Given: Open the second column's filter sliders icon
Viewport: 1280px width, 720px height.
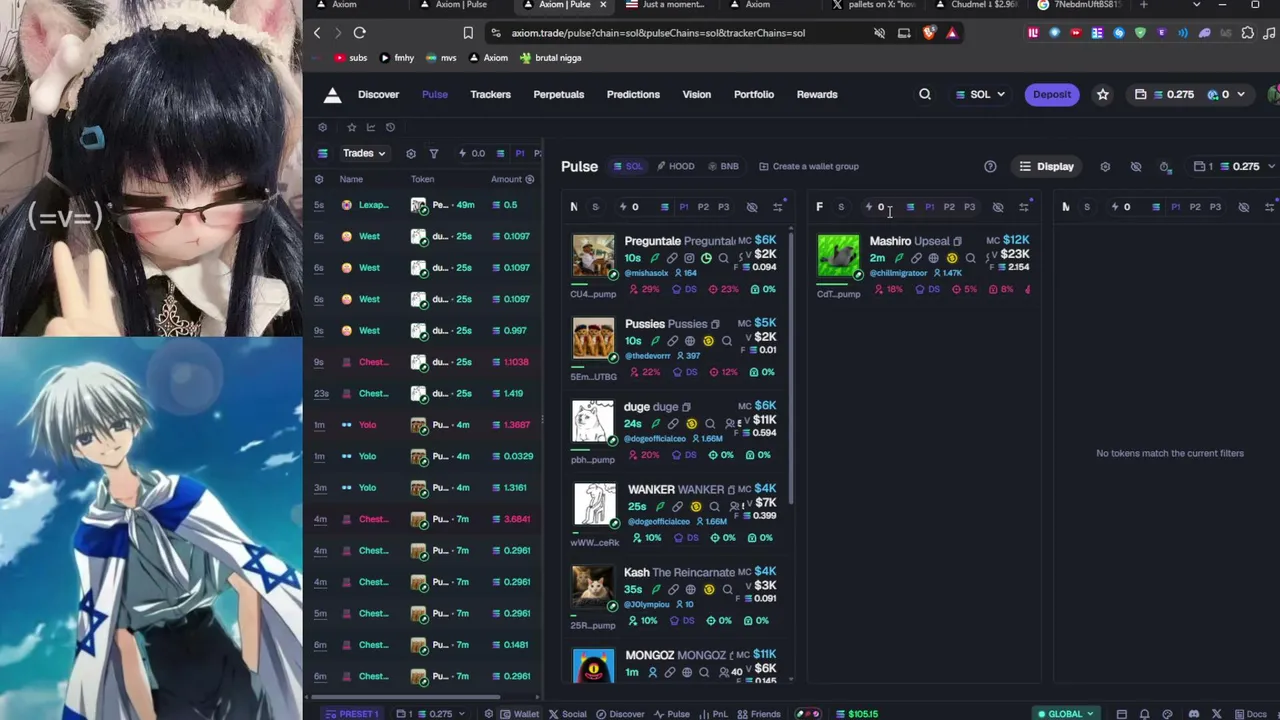Looking at the screenshot, I should click(1024, 207).
